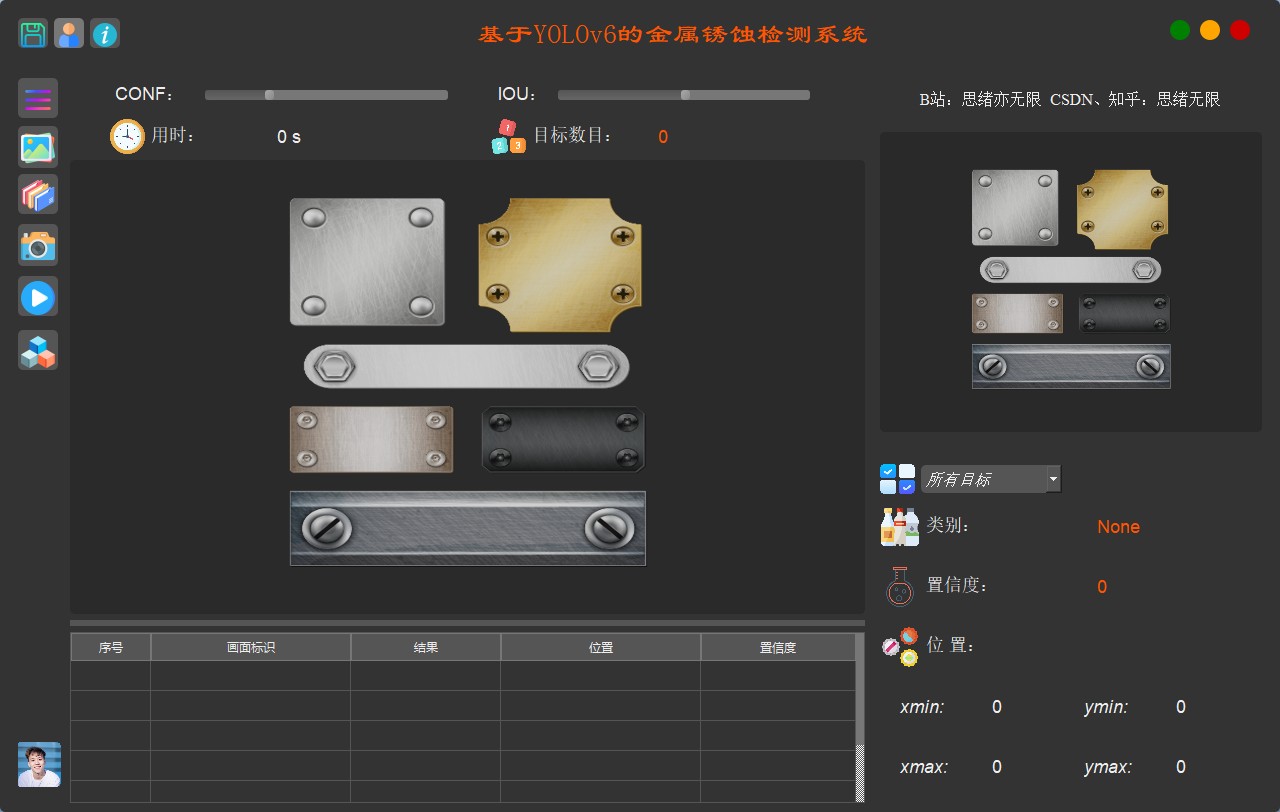Click the 画面标识 column header
This screenshot has width=1280, height=812.
pos(251,648)
